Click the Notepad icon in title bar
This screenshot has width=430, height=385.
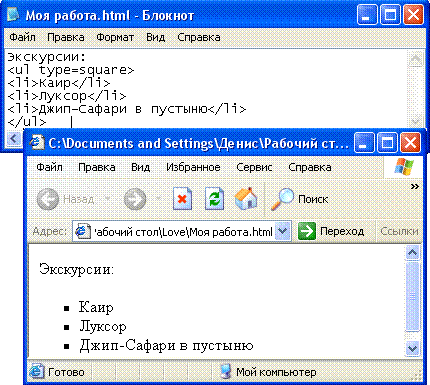click(x=13, y=15)
